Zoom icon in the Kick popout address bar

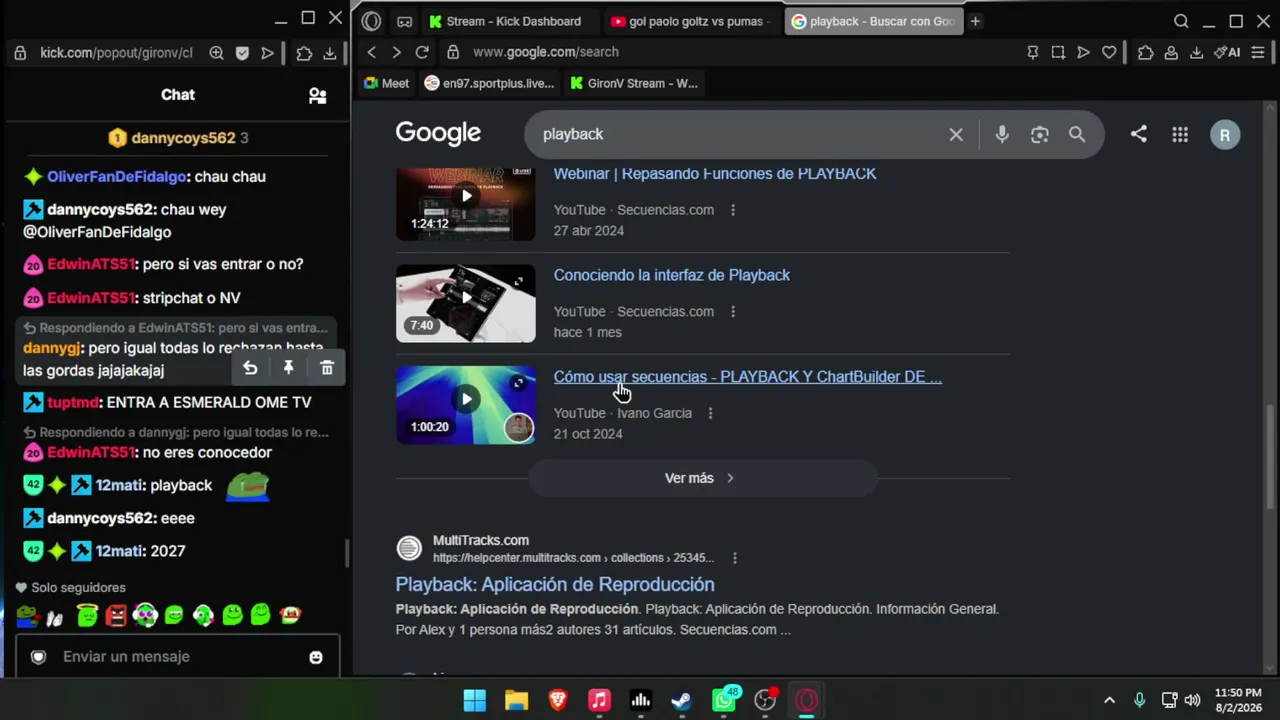coord(216,53)
